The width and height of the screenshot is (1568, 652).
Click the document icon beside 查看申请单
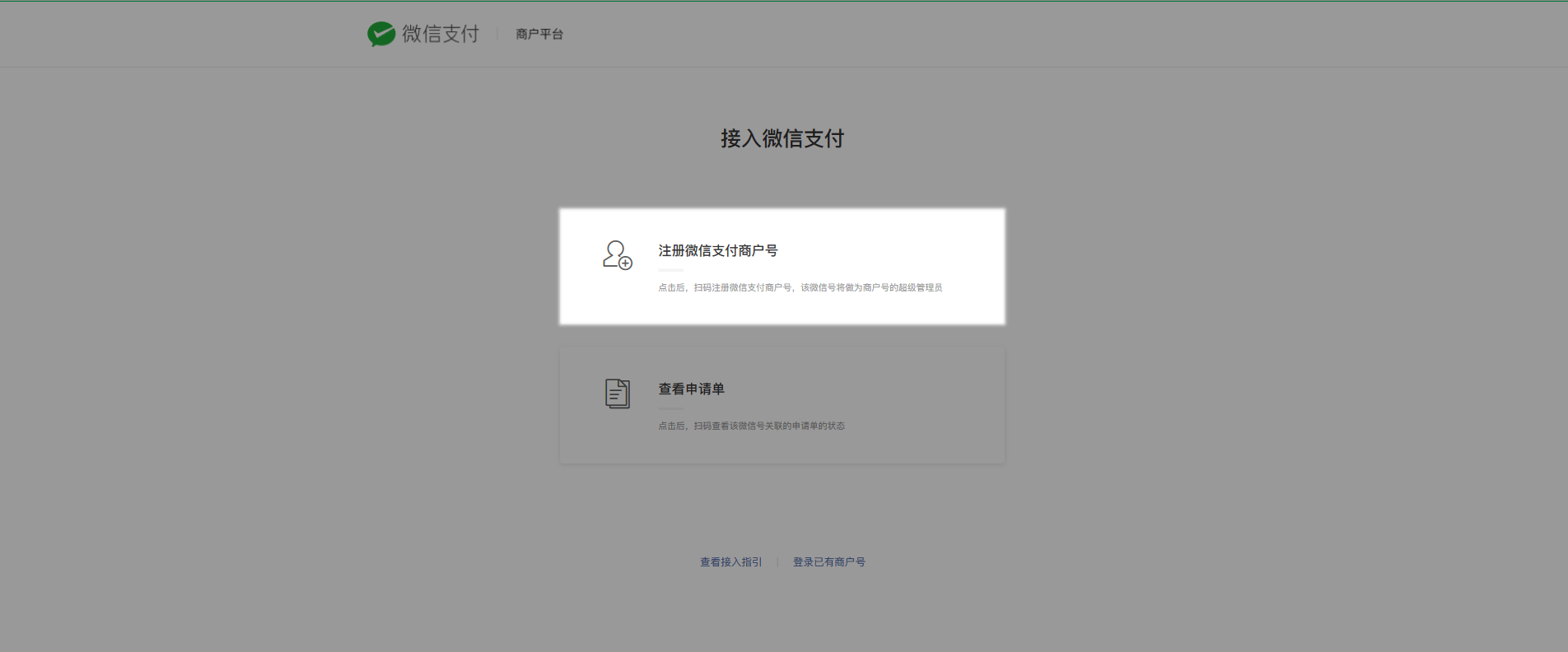coord(618,394)
